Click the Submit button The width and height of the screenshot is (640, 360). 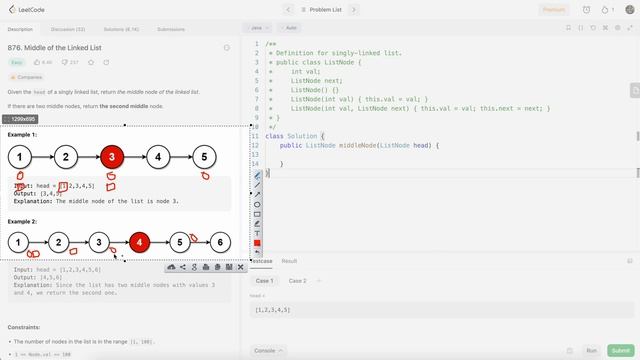click(620, 351)
